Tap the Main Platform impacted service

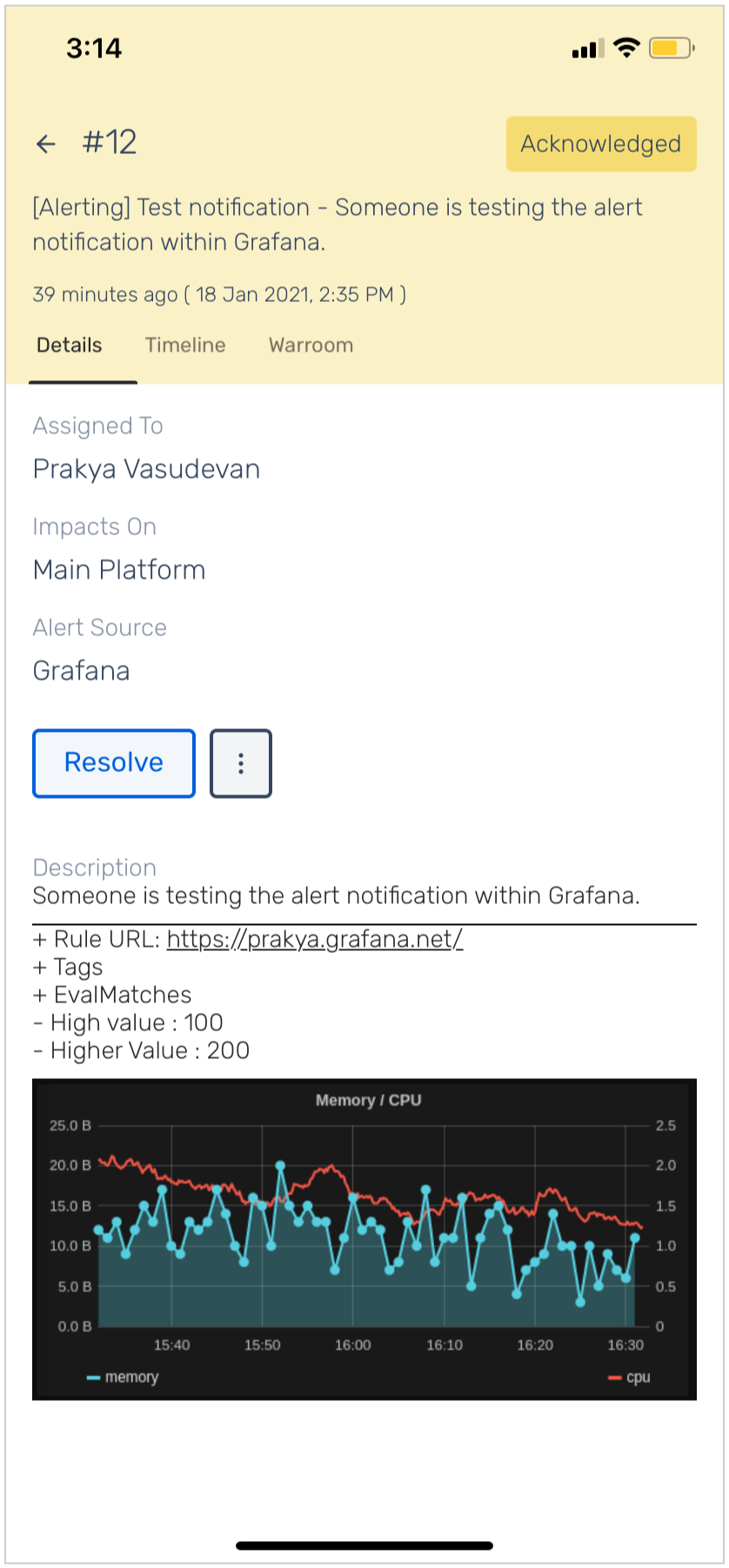click(x=119, y=570)
